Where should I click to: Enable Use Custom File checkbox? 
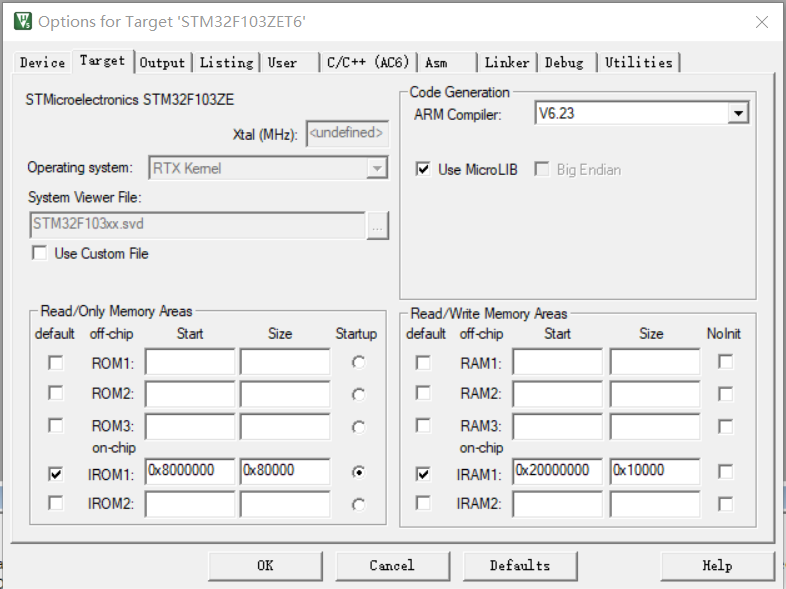coord(40,253)
